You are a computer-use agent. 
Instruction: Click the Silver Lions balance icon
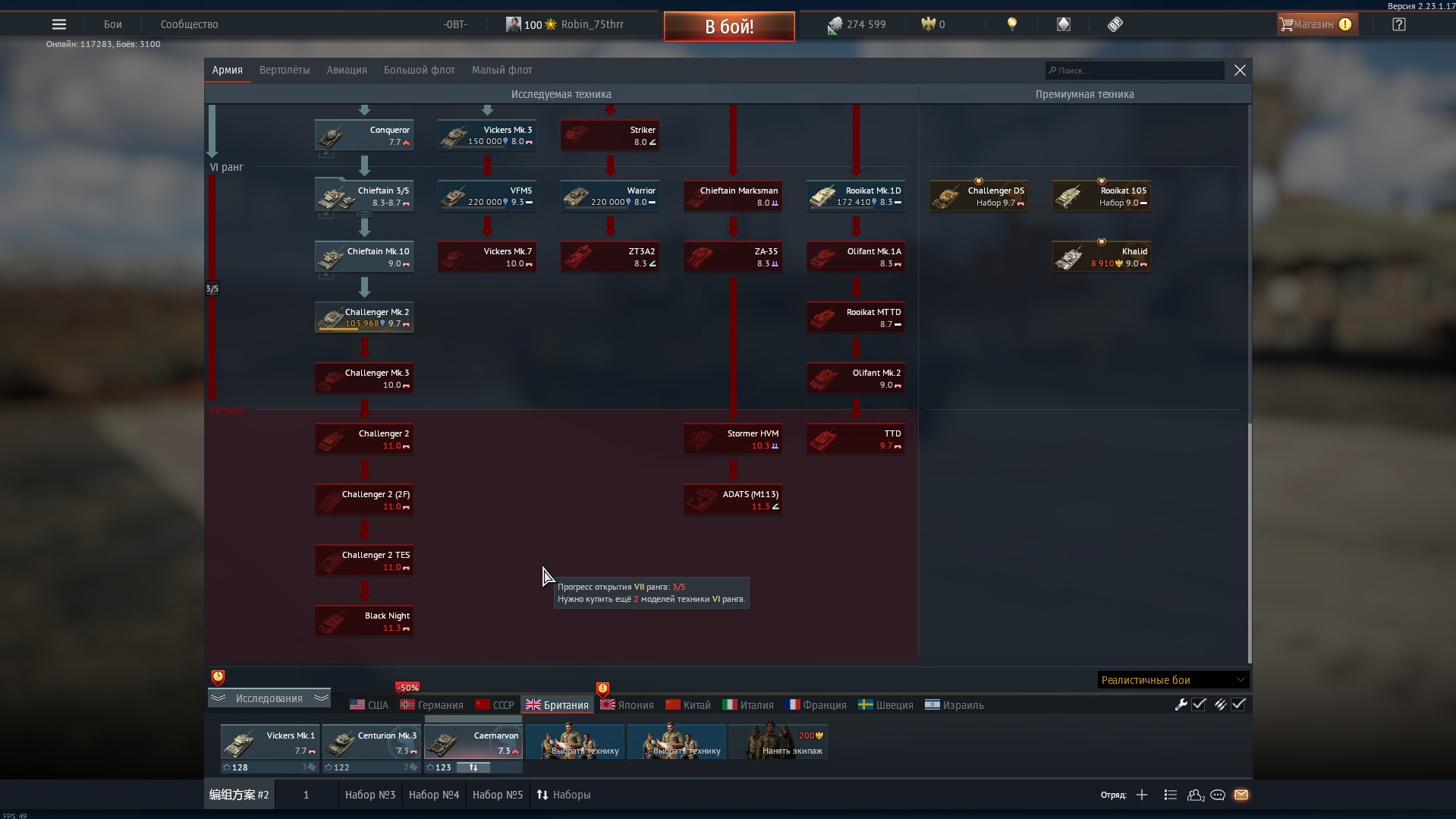835,25
